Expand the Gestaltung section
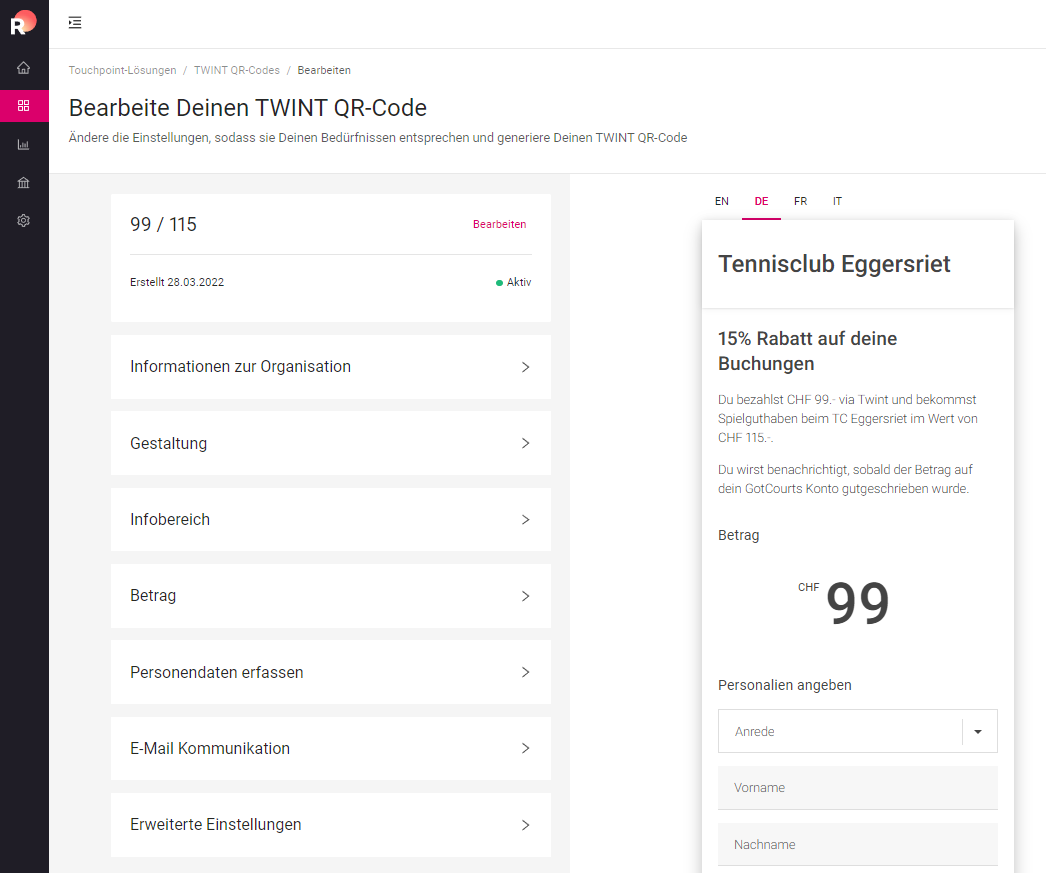 click(331, 443)
